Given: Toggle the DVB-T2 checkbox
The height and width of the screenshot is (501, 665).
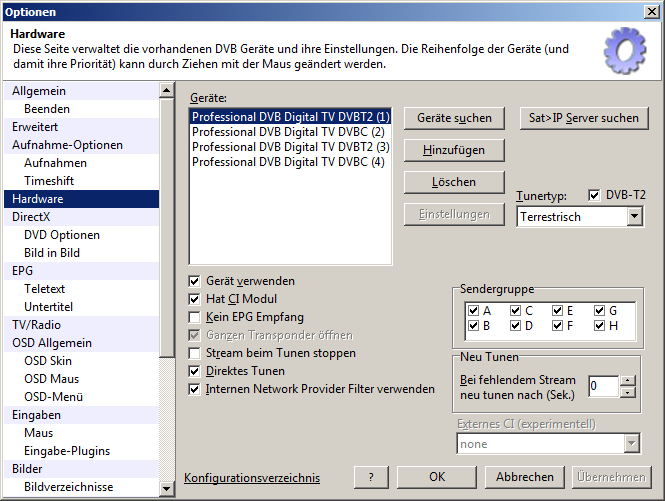Looking at the screenshot, I should tap(595, 195).
